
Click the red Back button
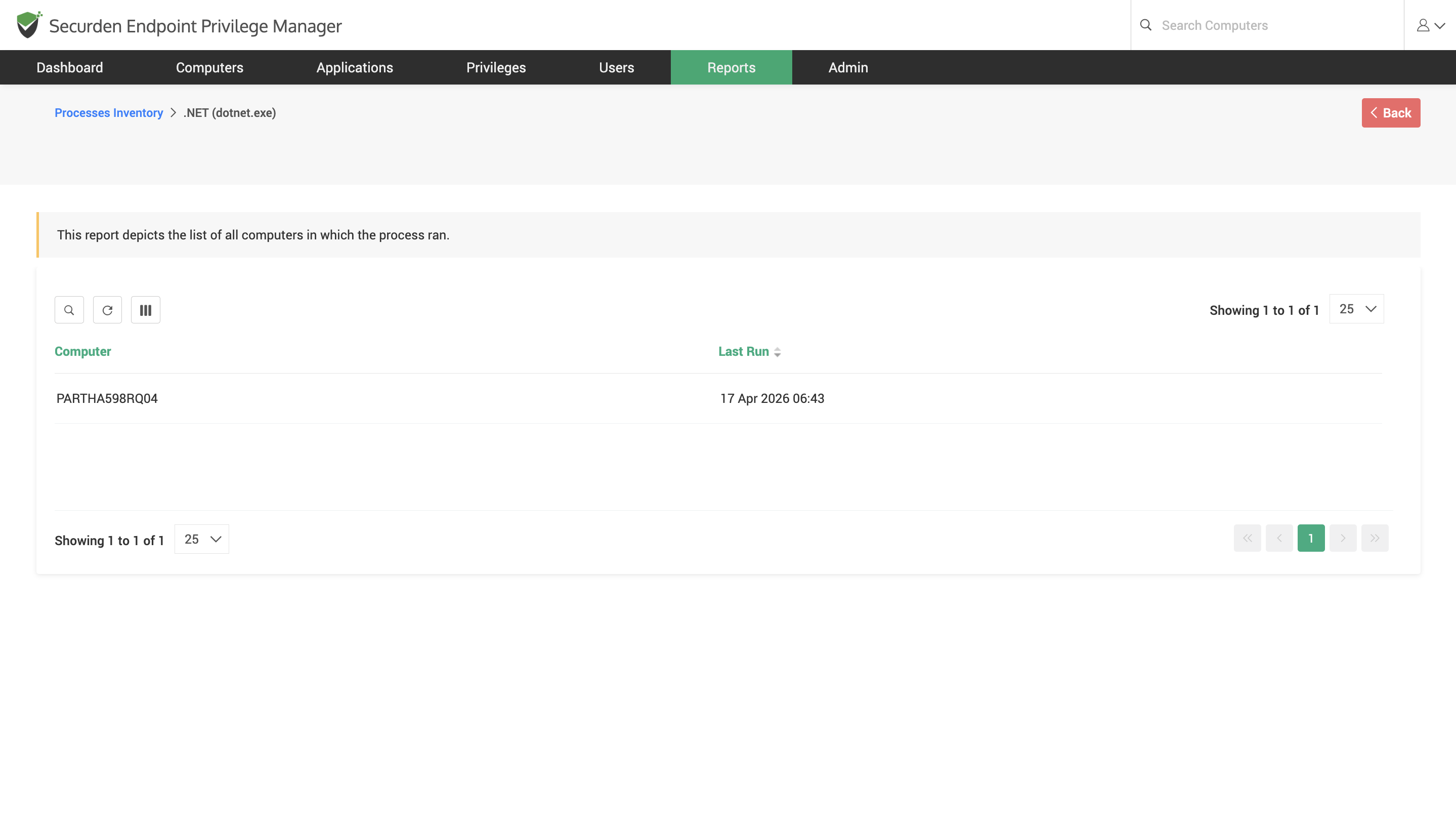coord(1391,113)
